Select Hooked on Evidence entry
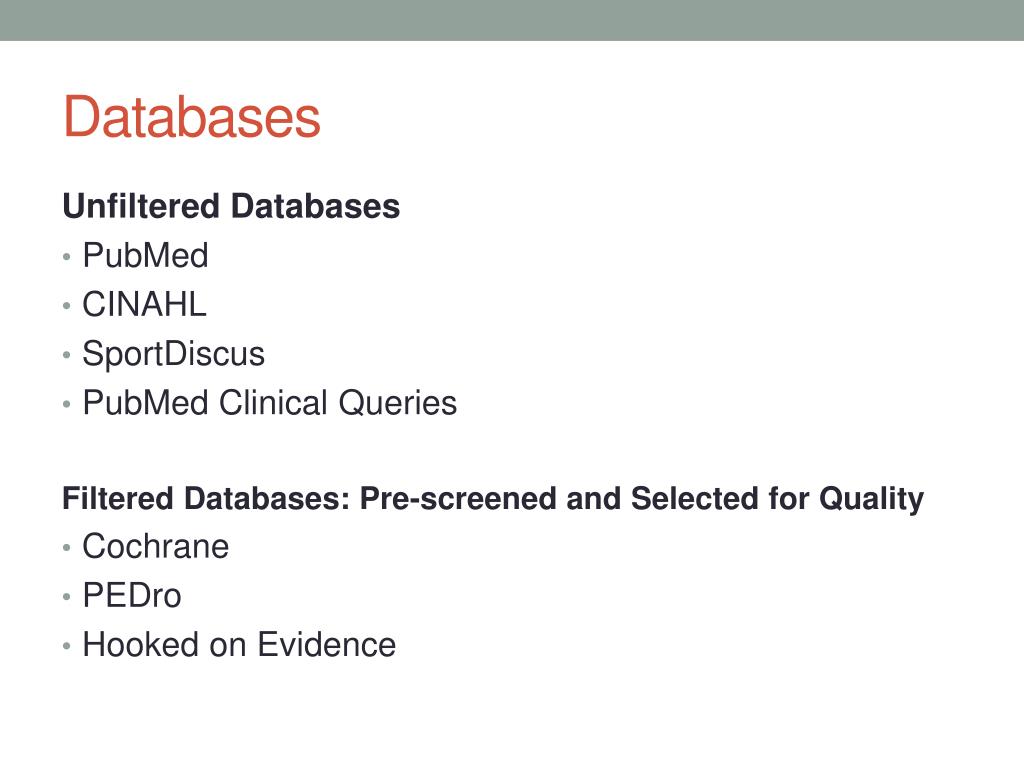 coord(239,645)
